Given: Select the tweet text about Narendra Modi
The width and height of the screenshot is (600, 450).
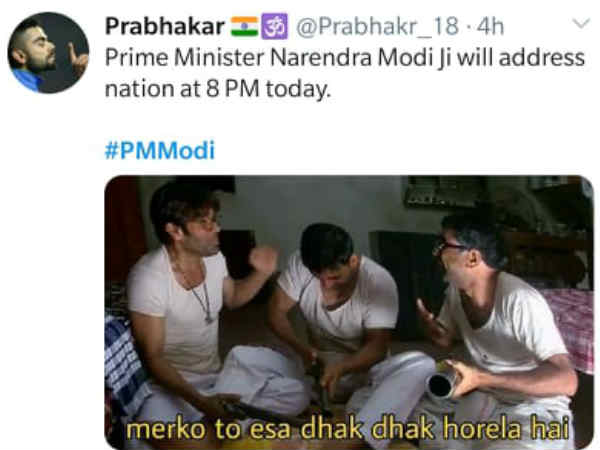Looking at the screenshot, I should tap(345, 73).
